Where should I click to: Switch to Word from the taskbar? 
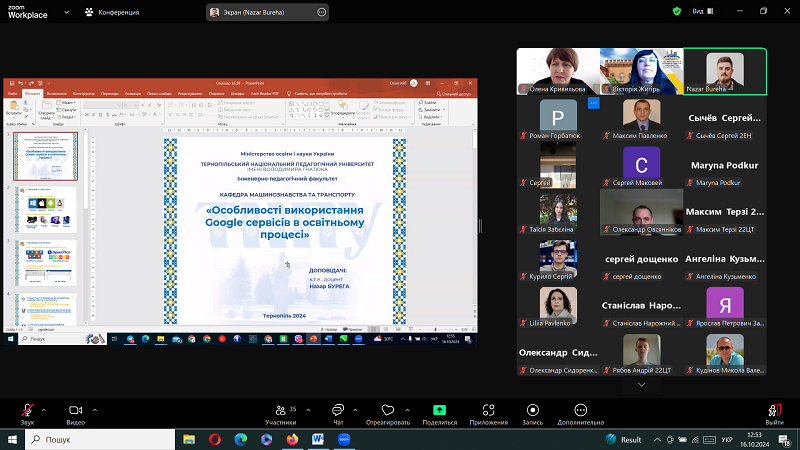point(318,439)
